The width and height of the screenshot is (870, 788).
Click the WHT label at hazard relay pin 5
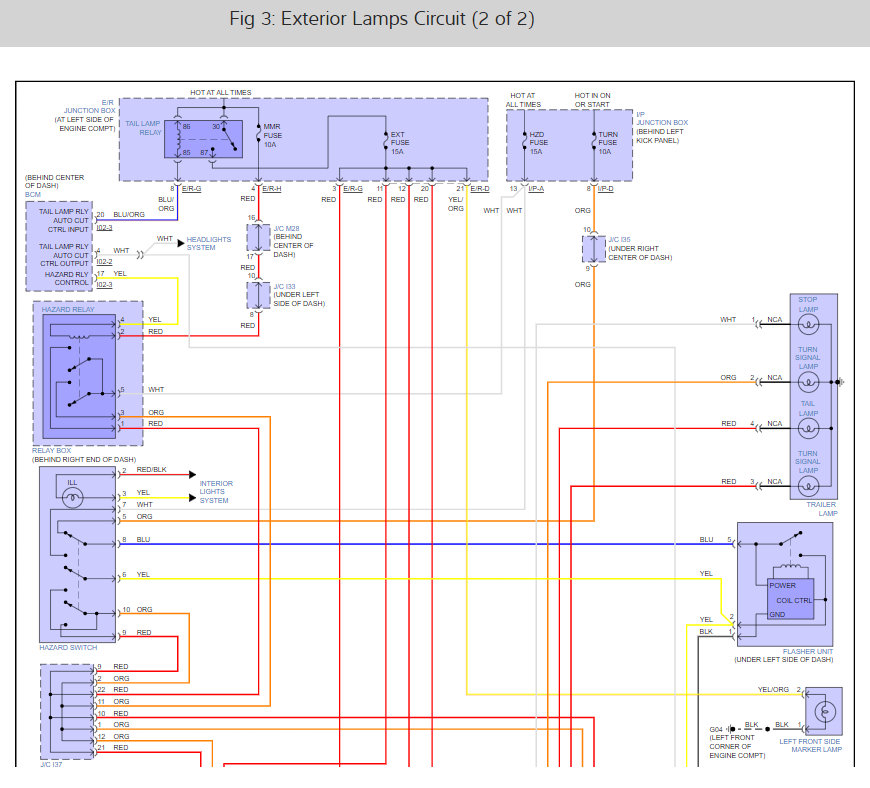click(x=156, y=390)
